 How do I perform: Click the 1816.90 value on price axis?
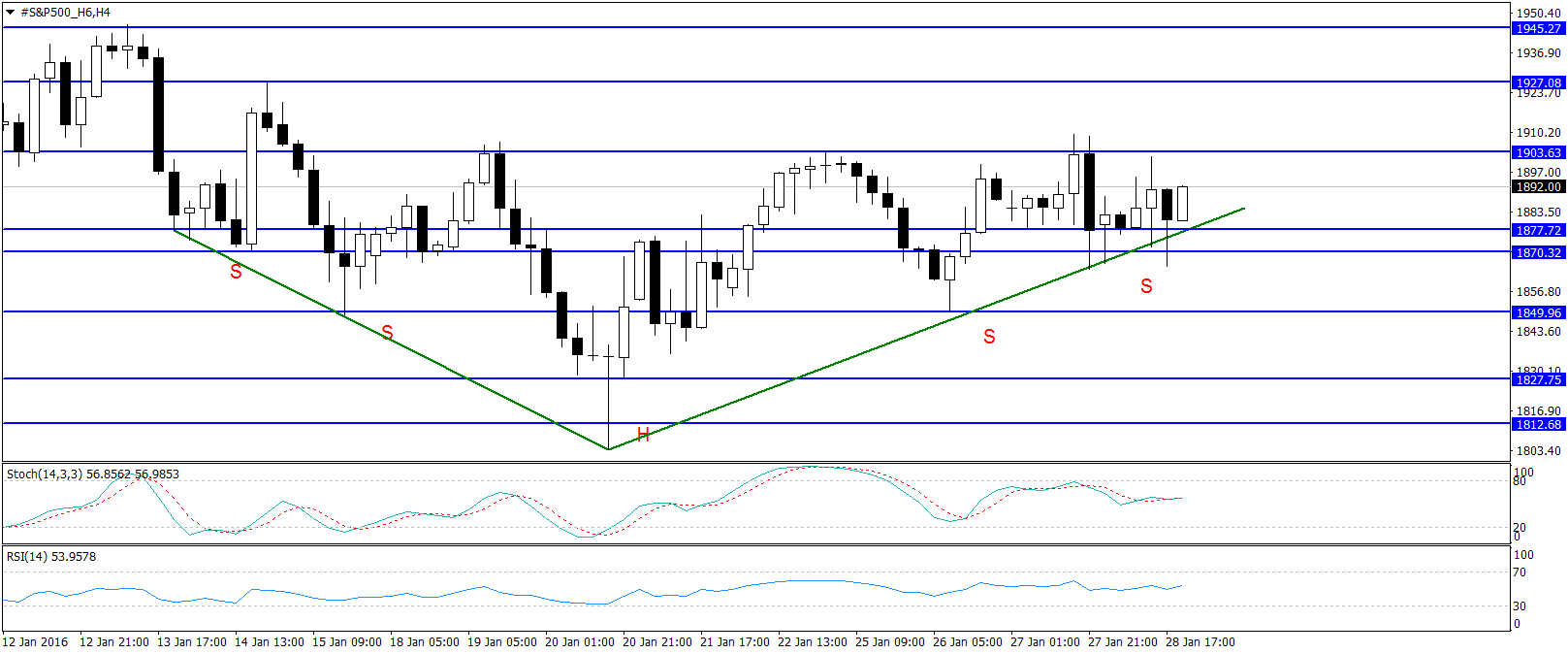(1539, 411)
